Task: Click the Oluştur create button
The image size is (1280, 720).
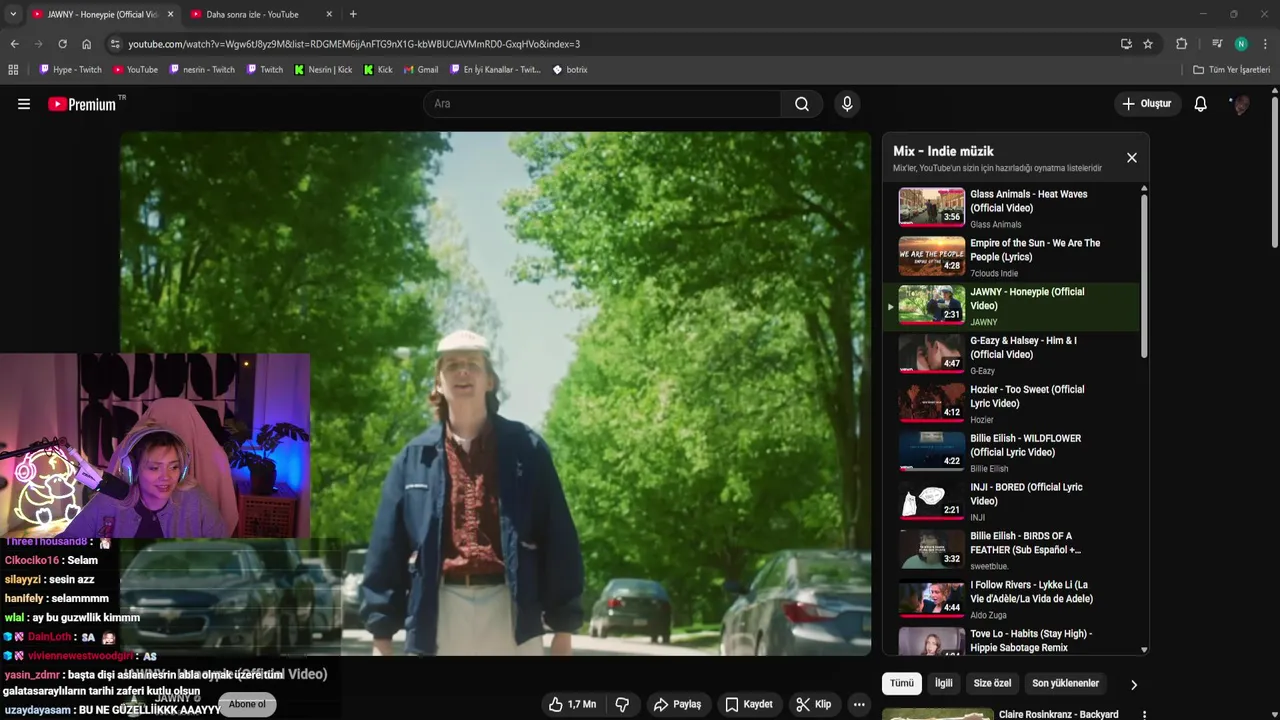Action: (1146, 104)
